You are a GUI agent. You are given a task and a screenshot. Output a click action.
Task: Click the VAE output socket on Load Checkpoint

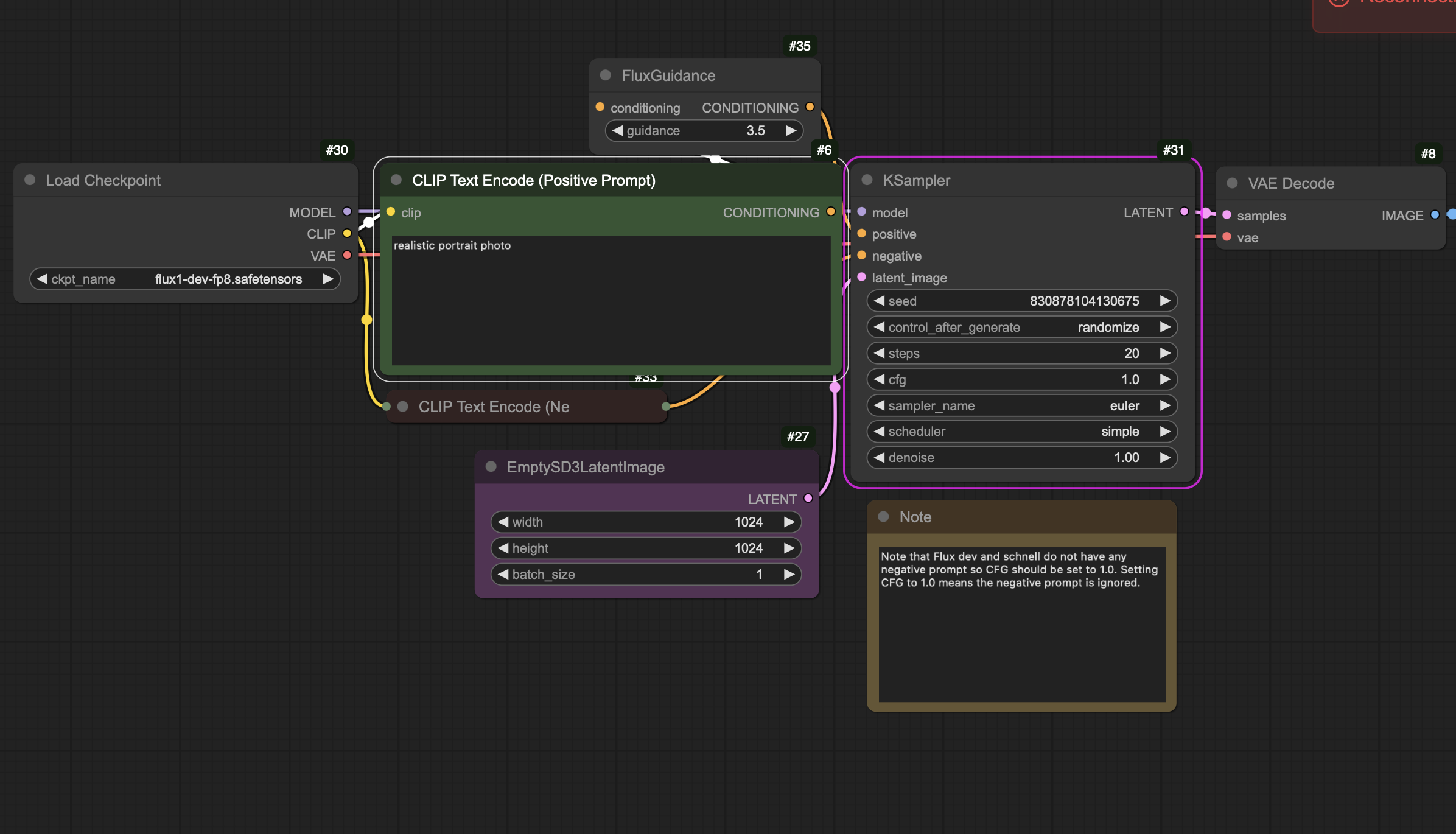point(347,256)
